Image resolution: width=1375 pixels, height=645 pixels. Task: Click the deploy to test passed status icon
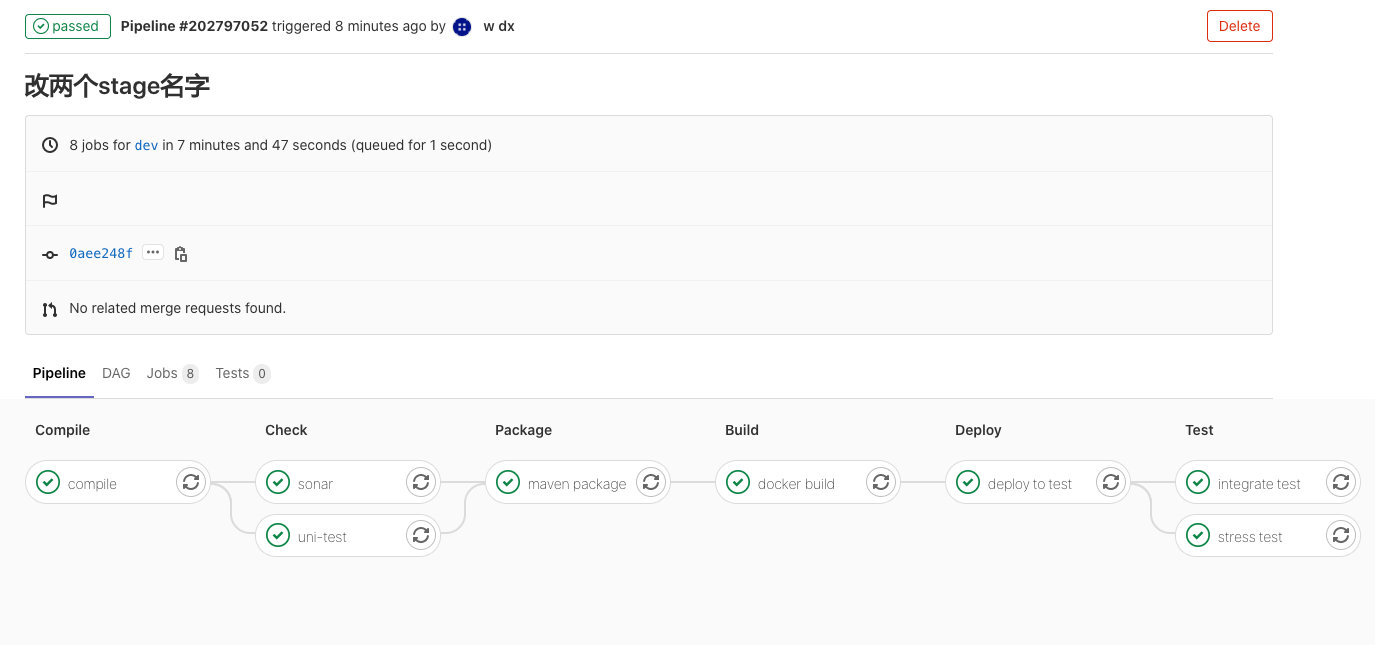click(968, 482)
